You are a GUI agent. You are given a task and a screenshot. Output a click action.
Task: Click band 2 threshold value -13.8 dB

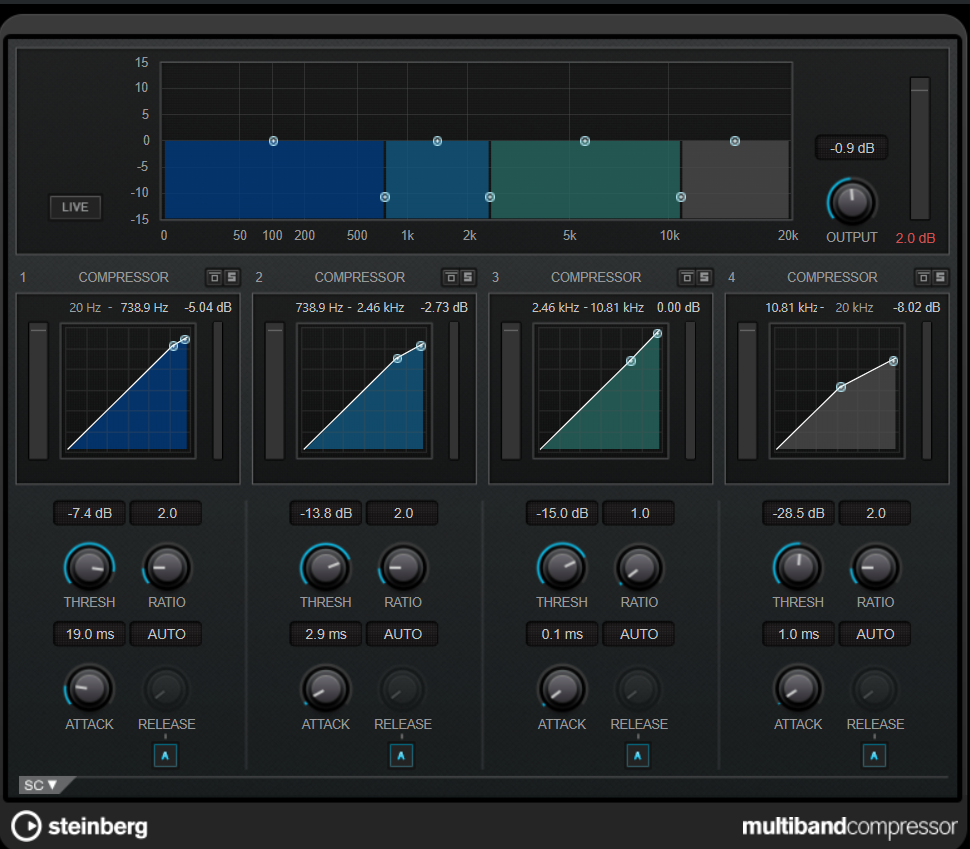pos(325,514)
